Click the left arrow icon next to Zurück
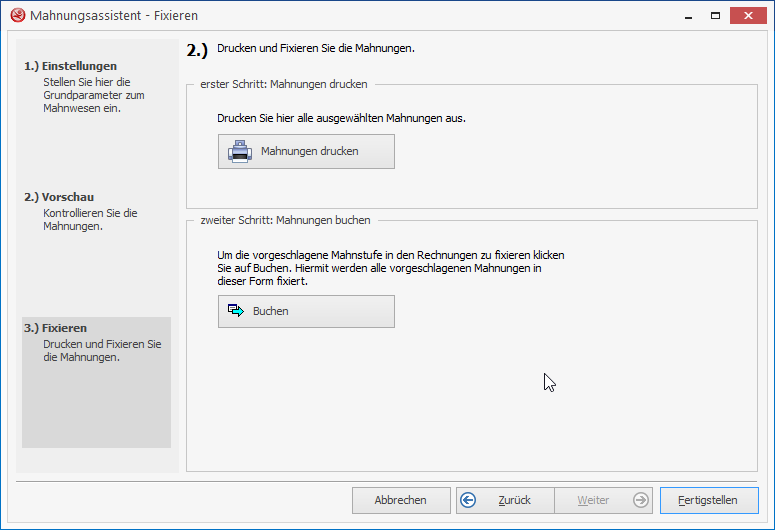The image size is (775, 530). click(x=468, y=500)
